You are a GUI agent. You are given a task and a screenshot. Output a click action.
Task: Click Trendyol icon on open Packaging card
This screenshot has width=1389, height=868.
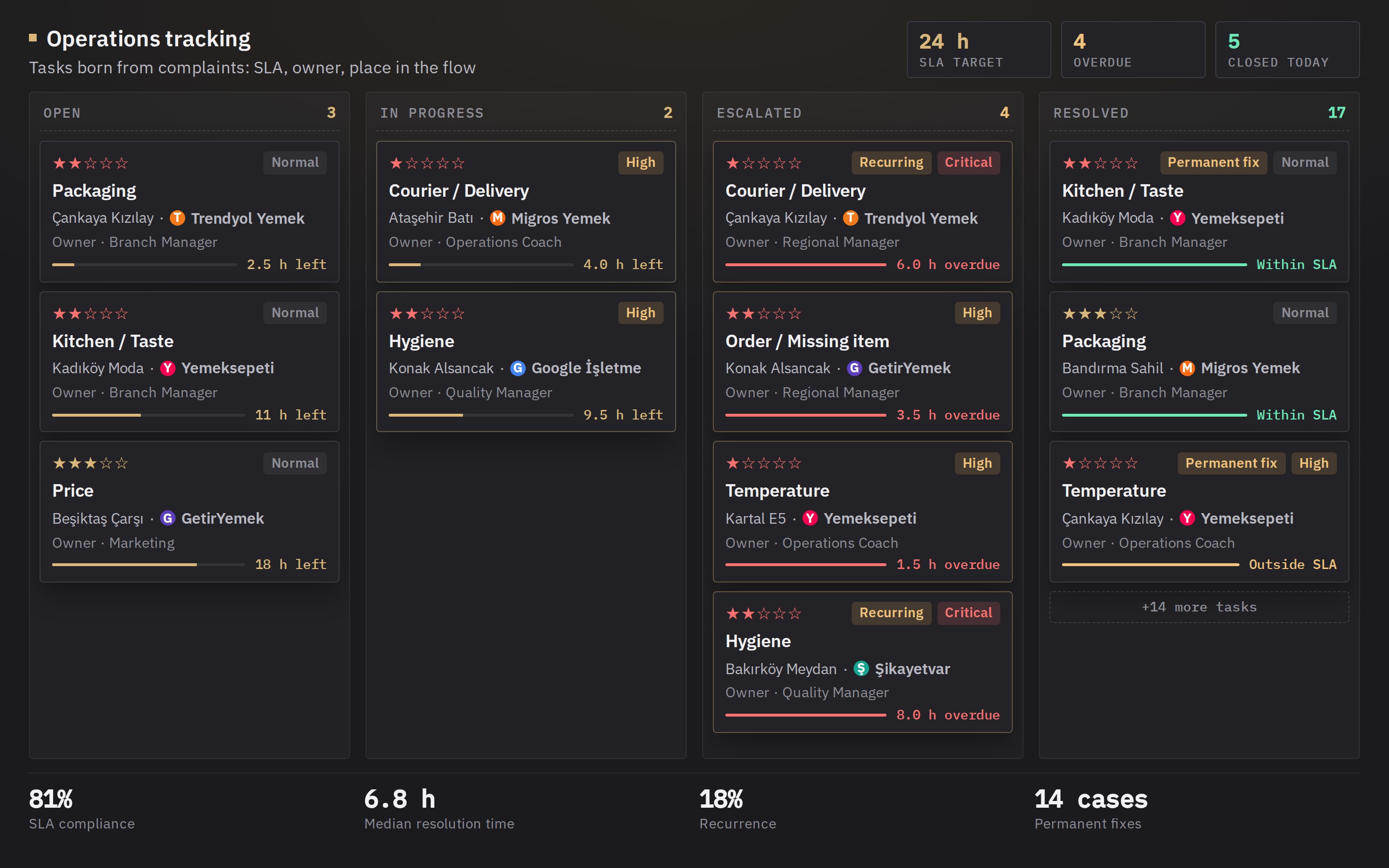(177, 218)
